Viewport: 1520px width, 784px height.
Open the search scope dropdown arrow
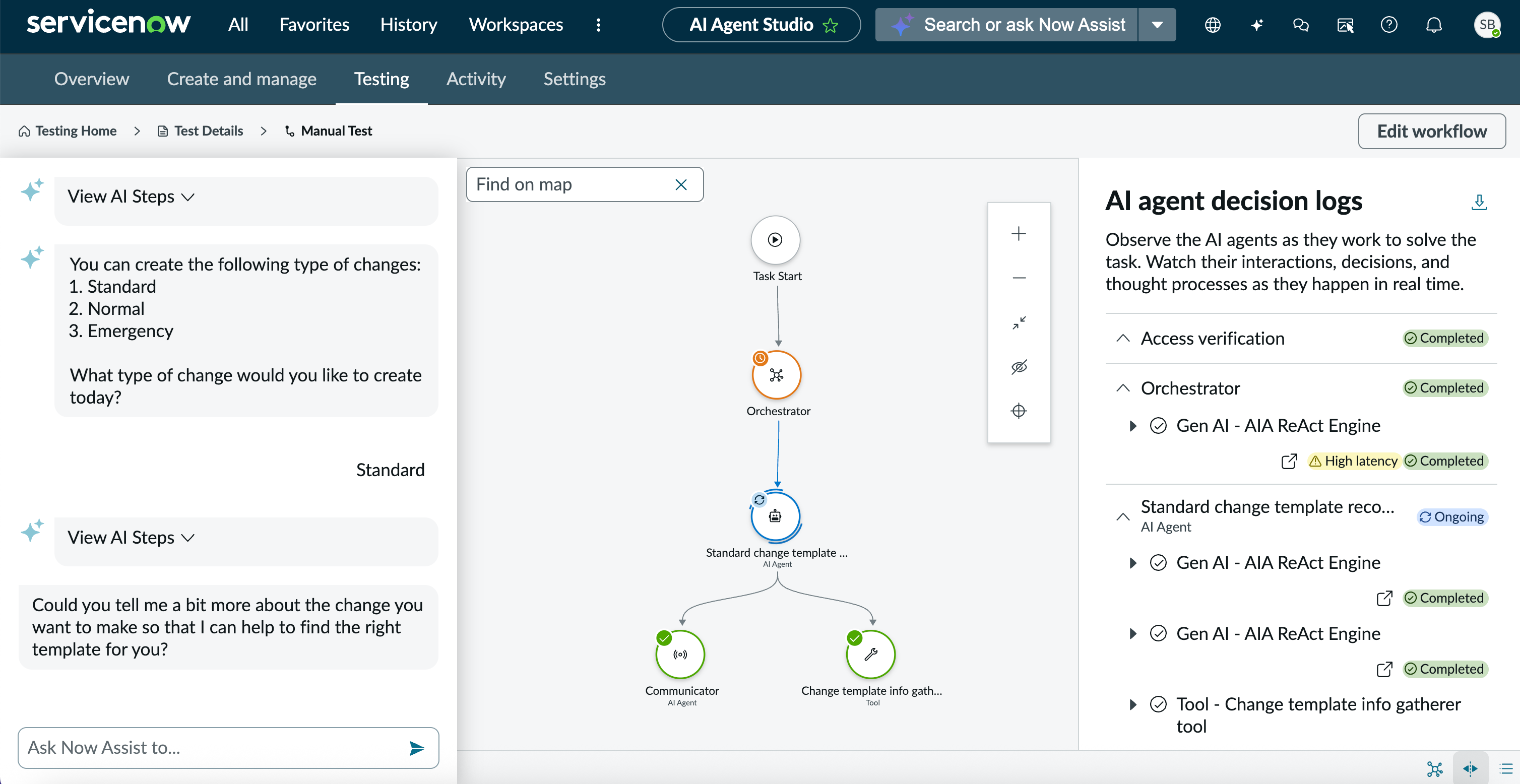point(1157,24)
